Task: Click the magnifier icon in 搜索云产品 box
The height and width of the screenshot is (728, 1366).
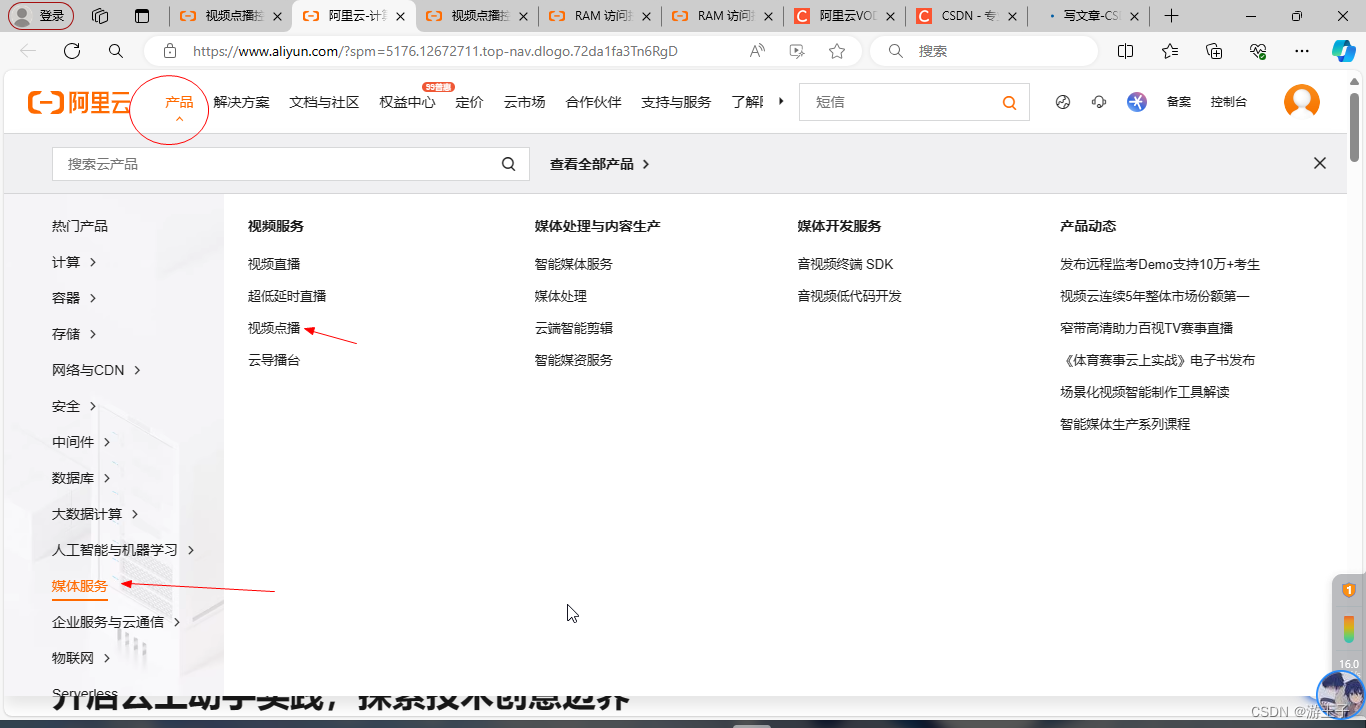Action: (509, 164)
